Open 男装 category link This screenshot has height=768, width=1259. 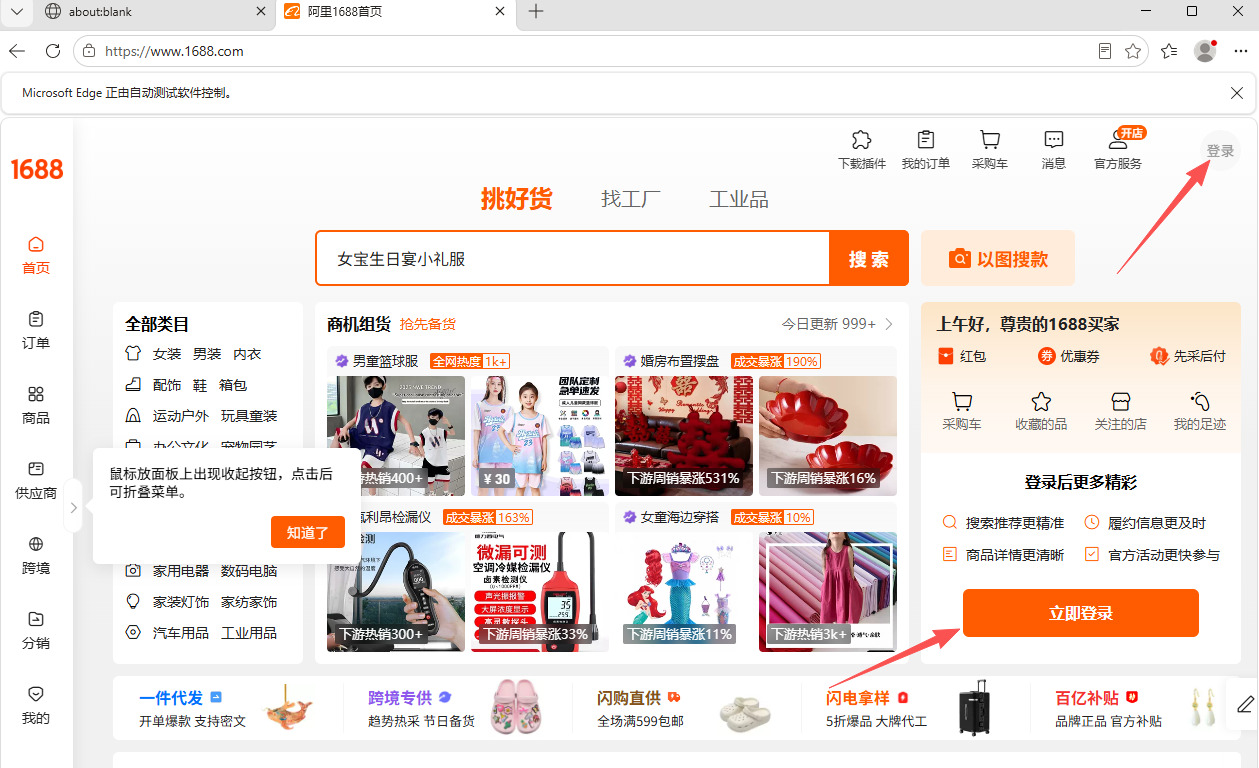207,354
